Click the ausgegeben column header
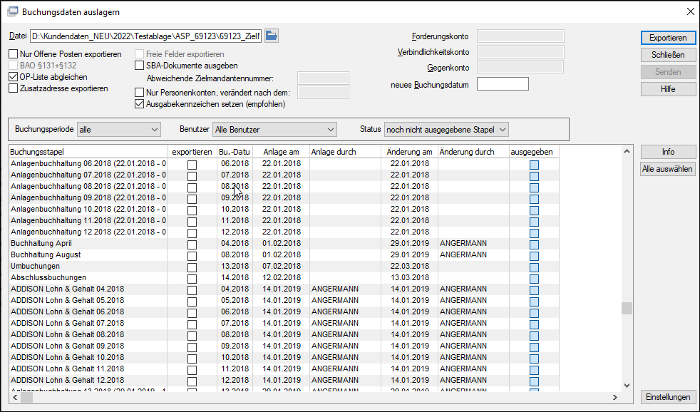 click(x=534, y=152)
